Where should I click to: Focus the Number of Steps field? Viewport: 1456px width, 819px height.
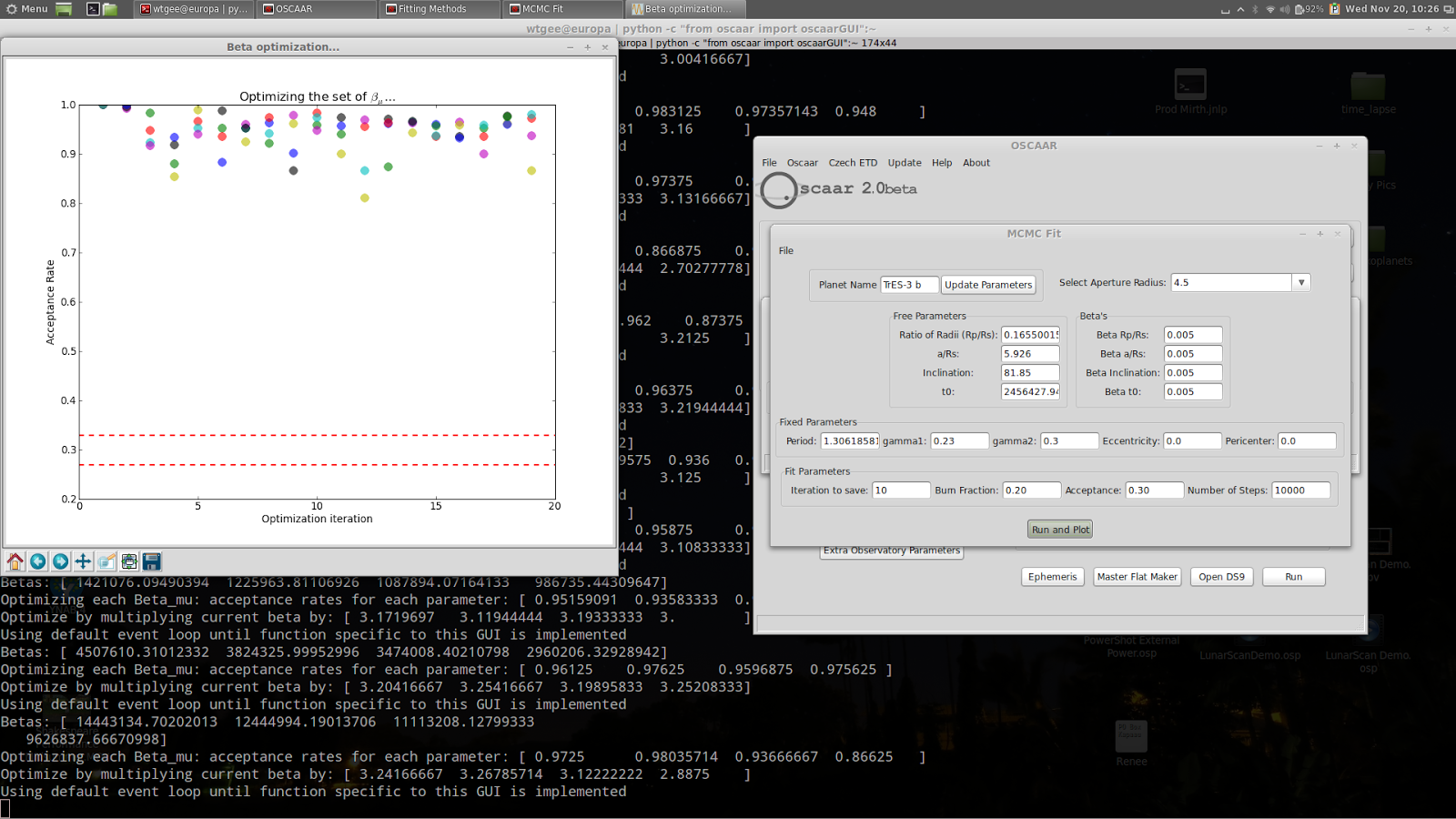point(1300,490)
